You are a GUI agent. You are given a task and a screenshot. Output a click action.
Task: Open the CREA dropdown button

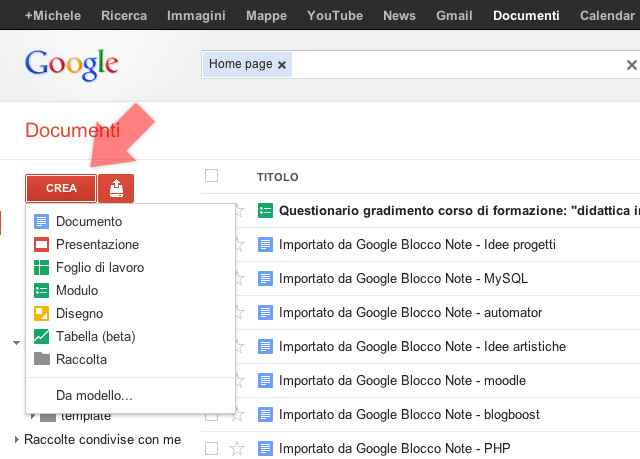(x=61, y=188)
